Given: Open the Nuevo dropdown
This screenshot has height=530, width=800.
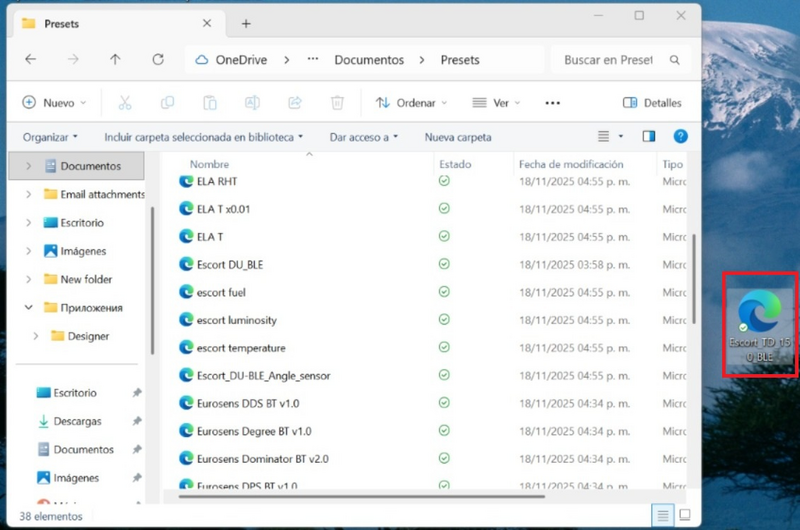Looking at the screenshot, I should [54, 103].
